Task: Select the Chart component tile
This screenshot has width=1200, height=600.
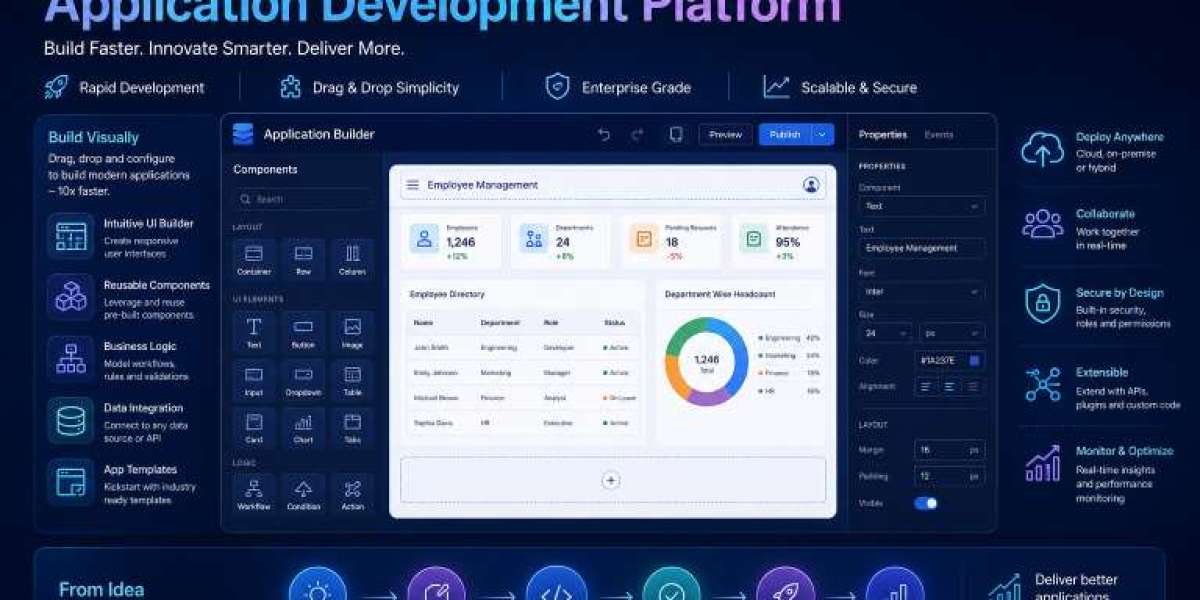Action: click(303, 428)
